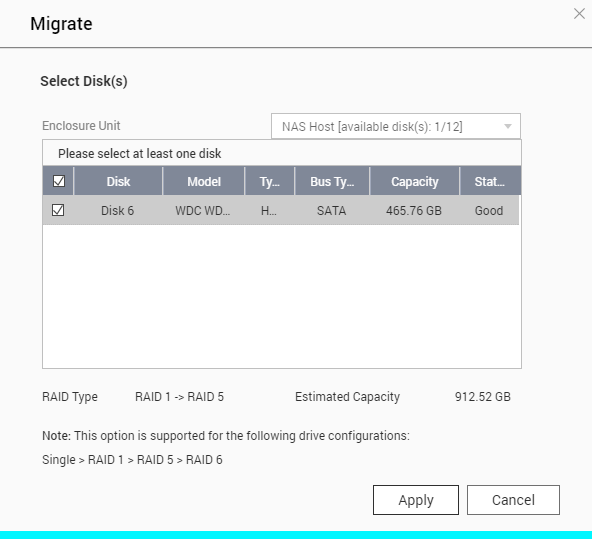Sort by the Model column header
Screen dimensions: 592x539
pyautogui.click(x=204, y=181)
